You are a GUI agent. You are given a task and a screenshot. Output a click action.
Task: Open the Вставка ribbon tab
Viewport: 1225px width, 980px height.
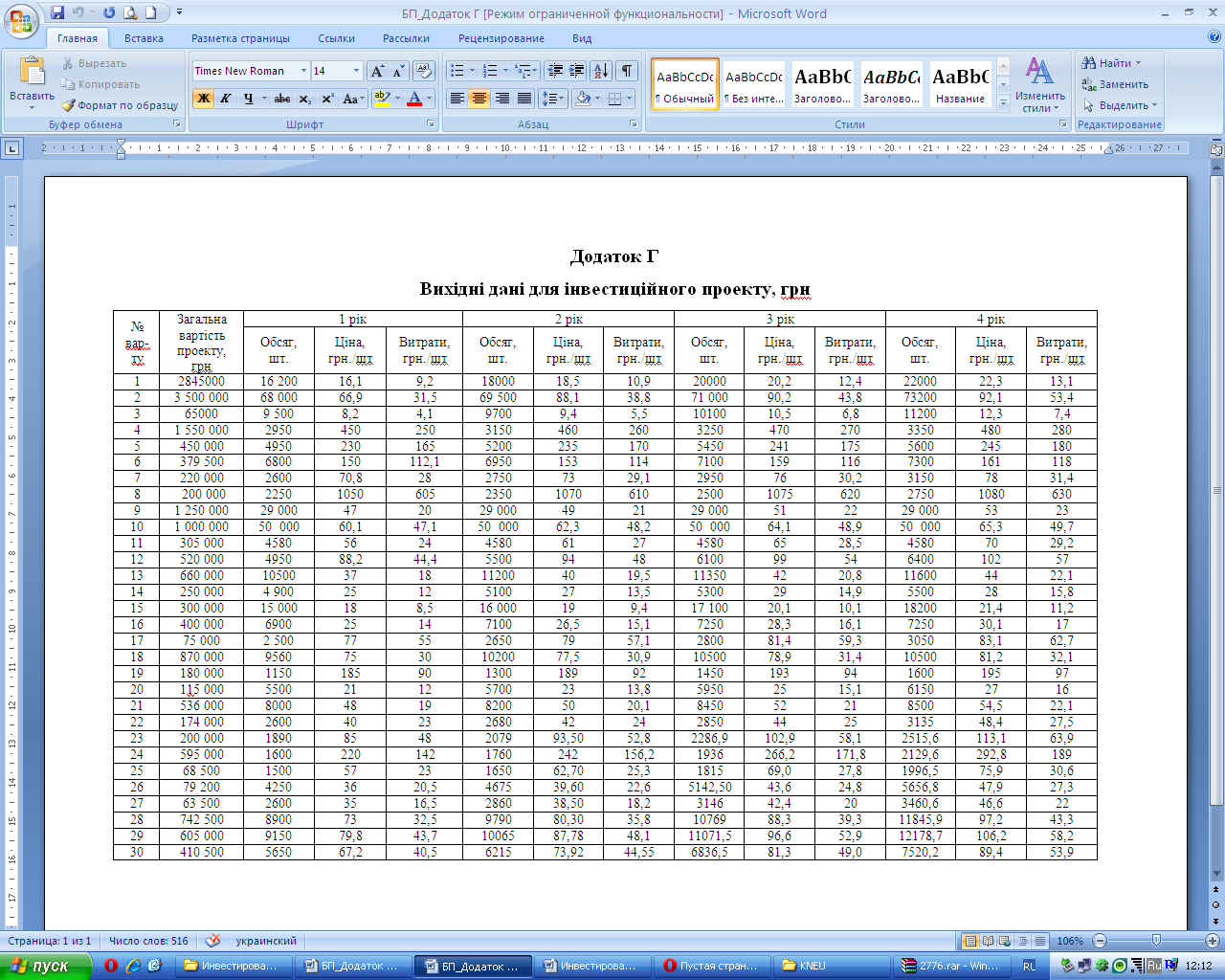[x=144, y=38]
